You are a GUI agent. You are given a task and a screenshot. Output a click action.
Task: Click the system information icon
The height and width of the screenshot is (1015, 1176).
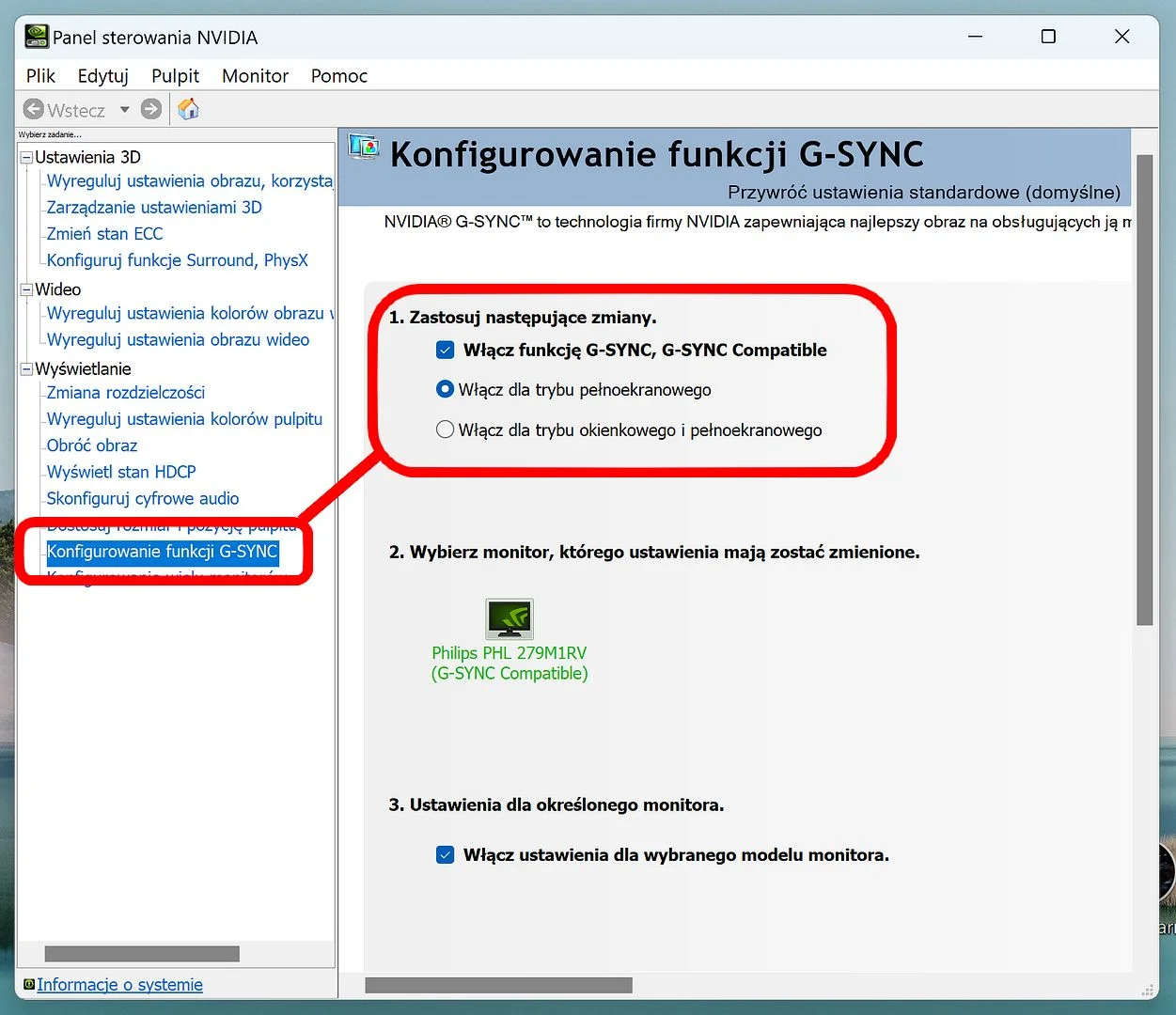click(x=29, y=984)
